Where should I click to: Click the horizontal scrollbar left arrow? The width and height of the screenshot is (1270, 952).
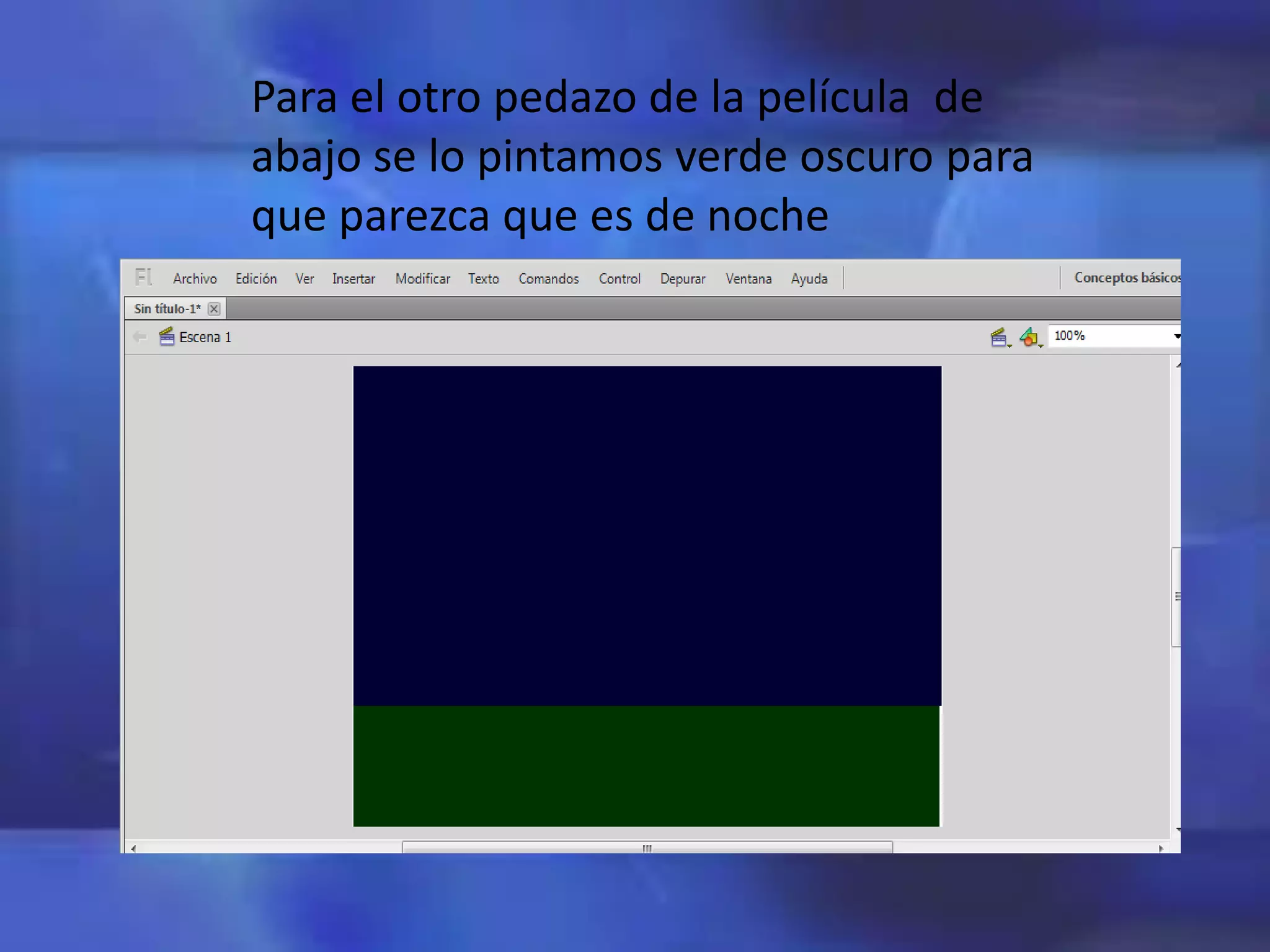tap(133, 848)
